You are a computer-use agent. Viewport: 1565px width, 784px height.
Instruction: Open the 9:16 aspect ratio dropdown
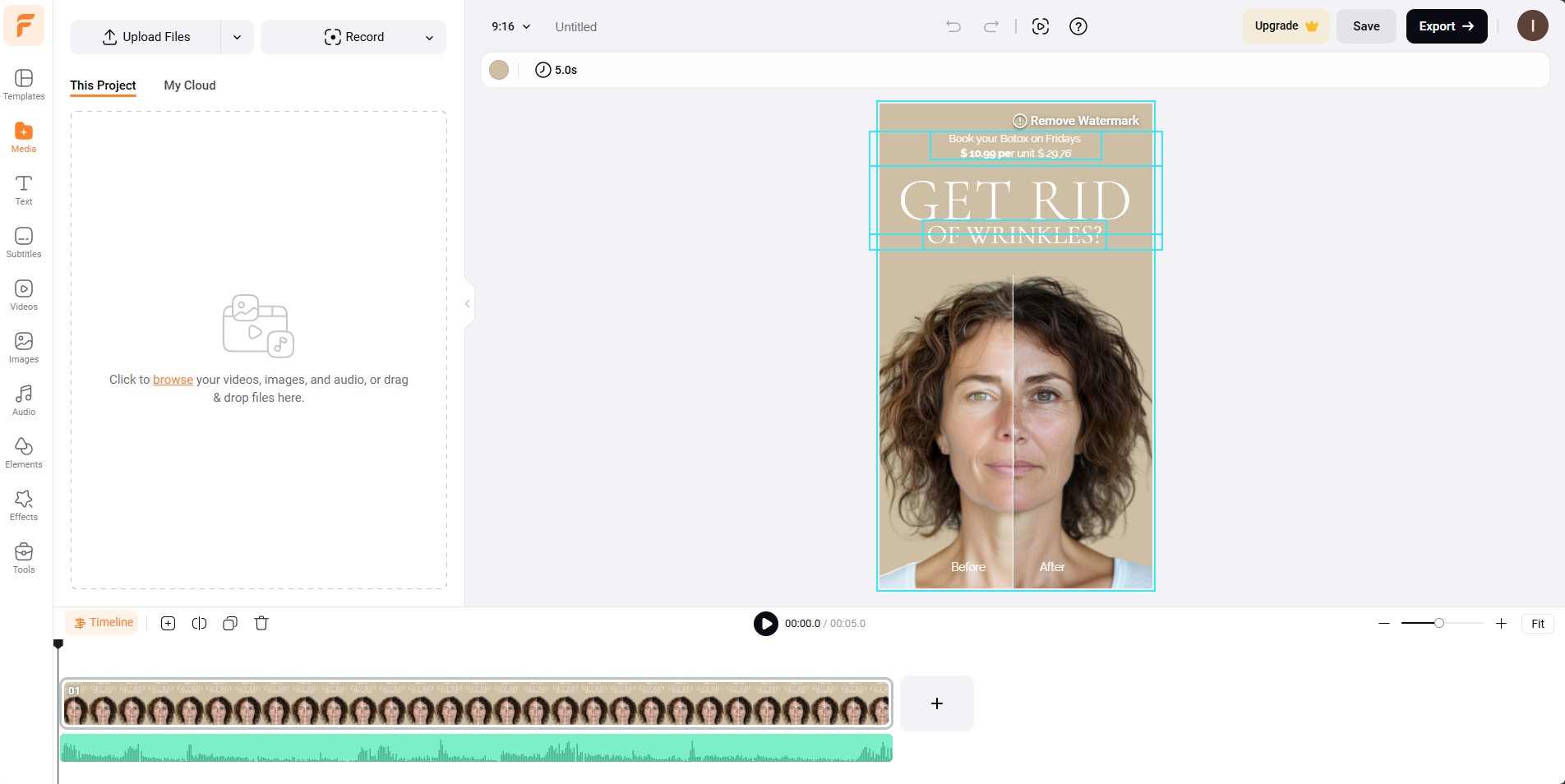[x=511, y=26]
